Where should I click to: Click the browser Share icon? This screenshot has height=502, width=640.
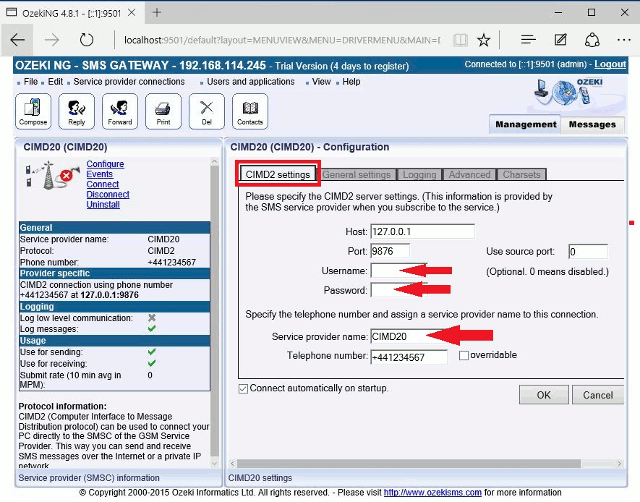pos(592,40)
